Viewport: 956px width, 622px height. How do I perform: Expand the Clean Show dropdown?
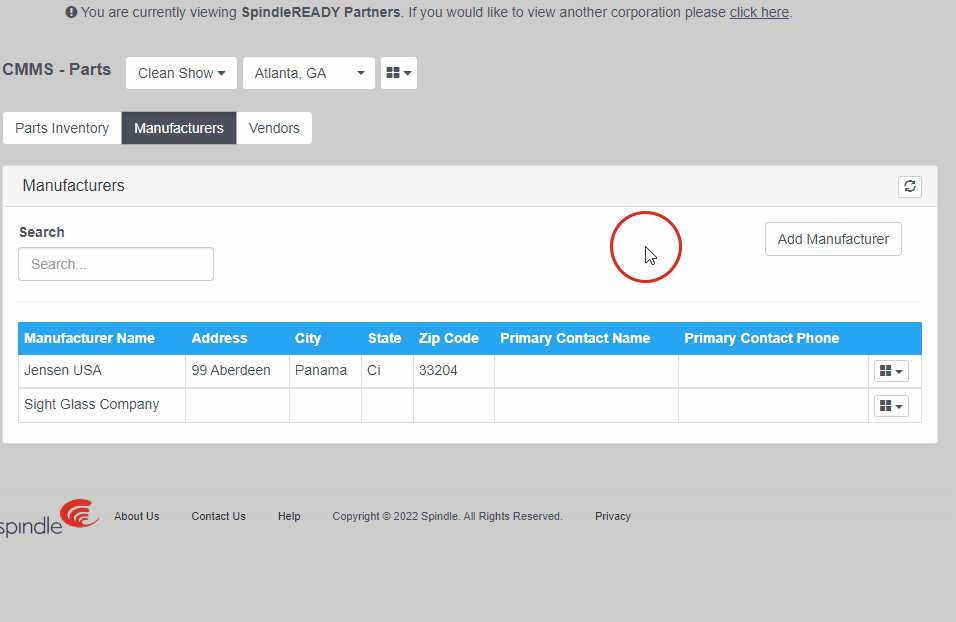click(181, 73)
